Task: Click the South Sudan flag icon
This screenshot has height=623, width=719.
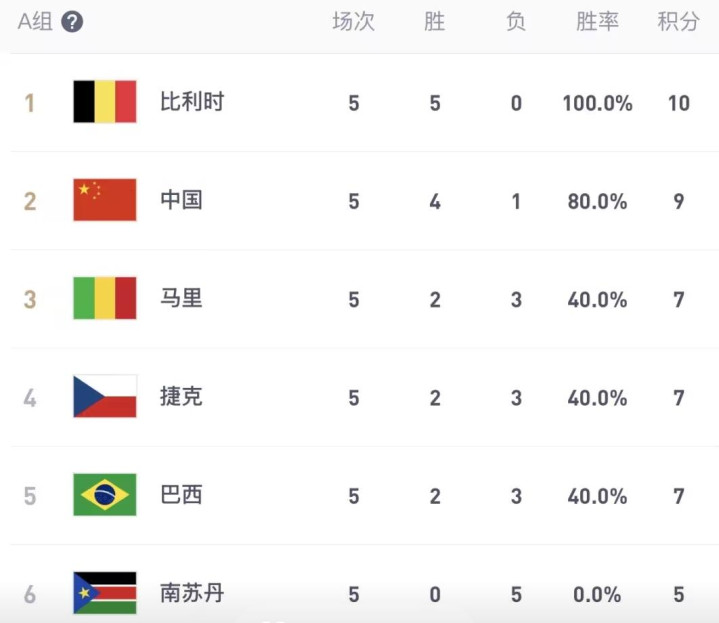Action: coord(105,593)
